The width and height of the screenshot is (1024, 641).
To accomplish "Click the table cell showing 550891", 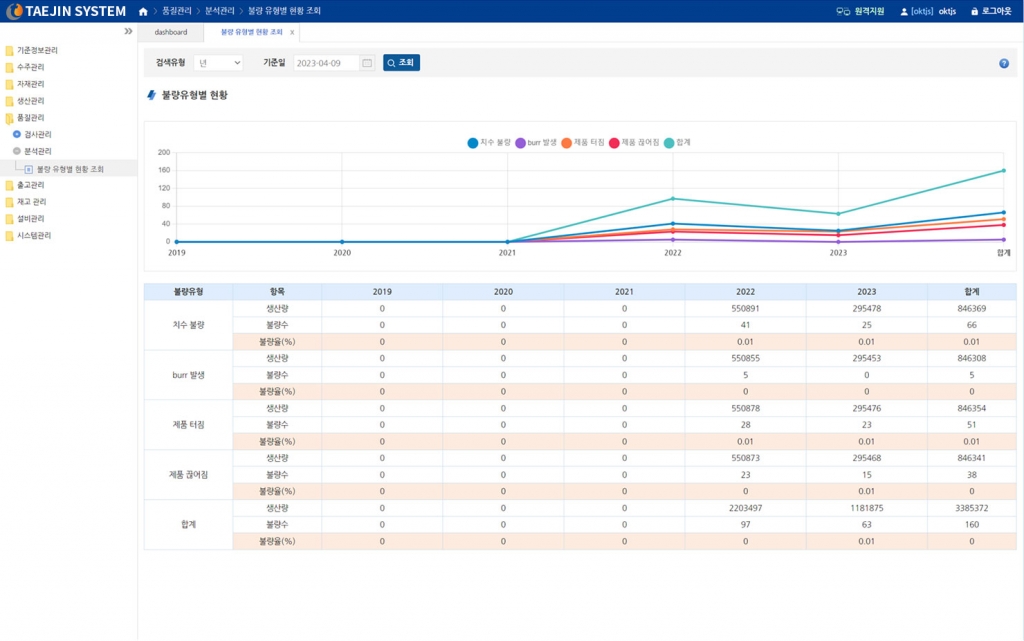I will point(745,309).
